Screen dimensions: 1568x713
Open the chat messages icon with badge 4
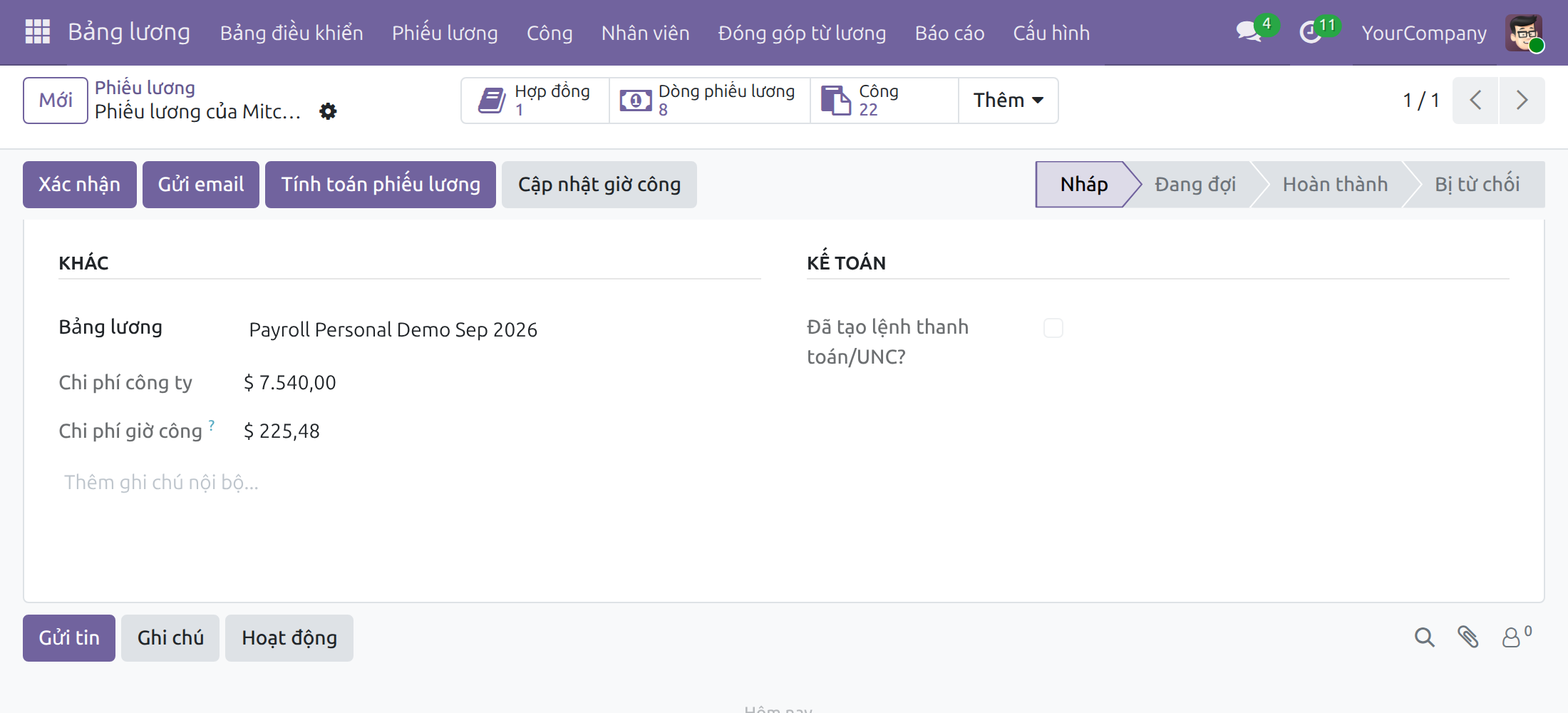(1249, 32)
